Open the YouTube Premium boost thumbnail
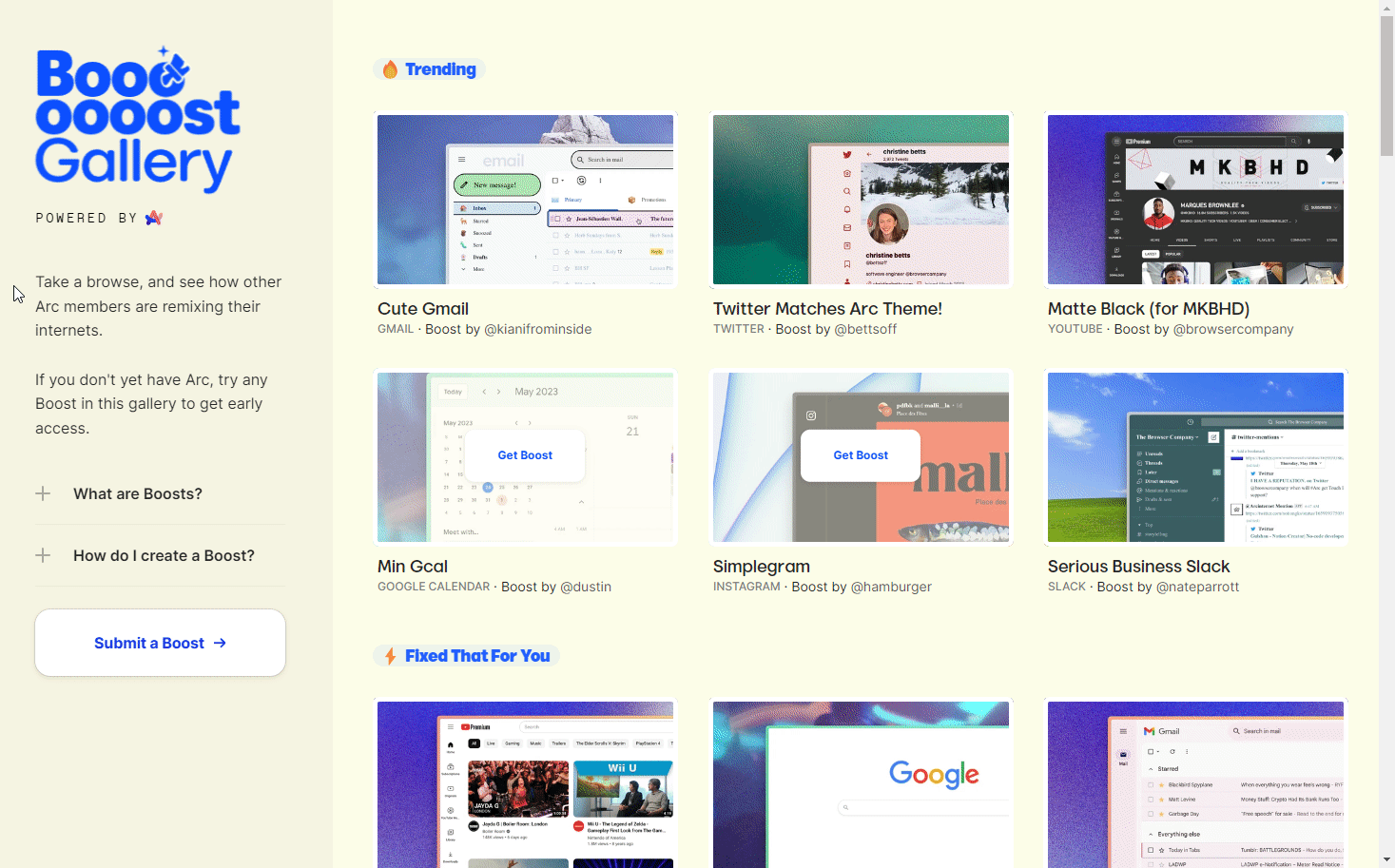 click(x=525, y=784)
